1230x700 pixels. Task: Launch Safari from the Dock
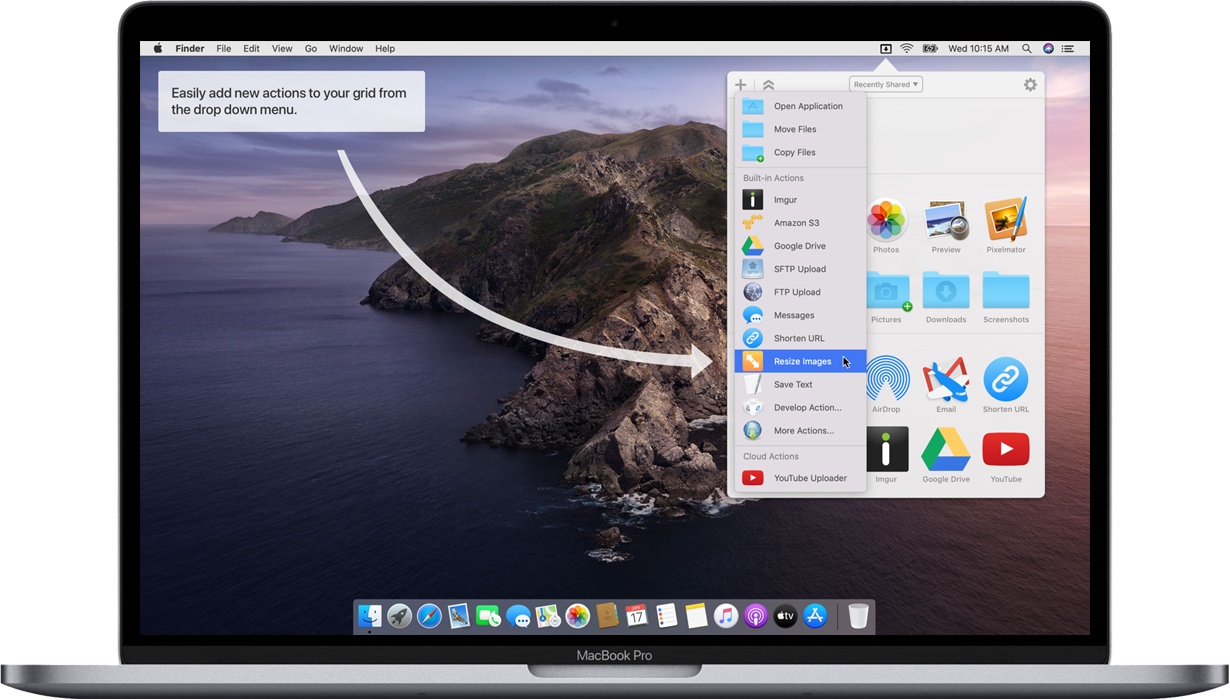(x=428, y=615)
